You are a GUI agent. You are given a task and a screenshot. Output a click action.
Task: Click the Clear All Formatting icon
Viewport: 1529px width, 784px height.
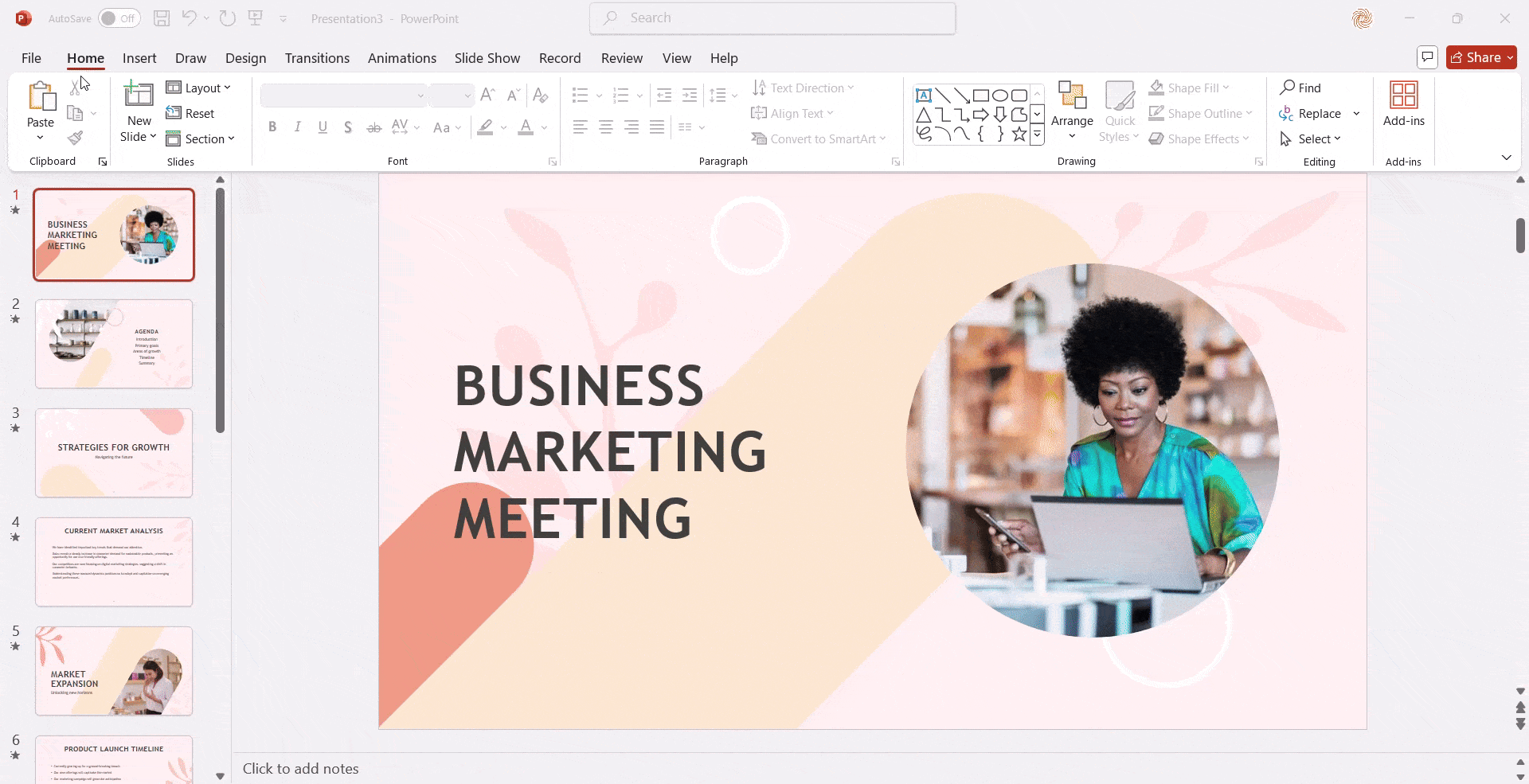click(541, 95)
